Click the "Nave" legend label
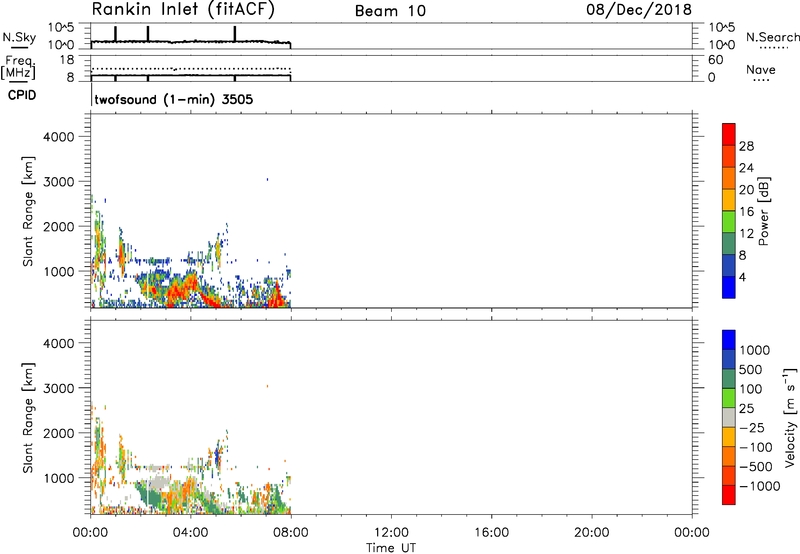 pyautogui.click(x=761, y=70)
